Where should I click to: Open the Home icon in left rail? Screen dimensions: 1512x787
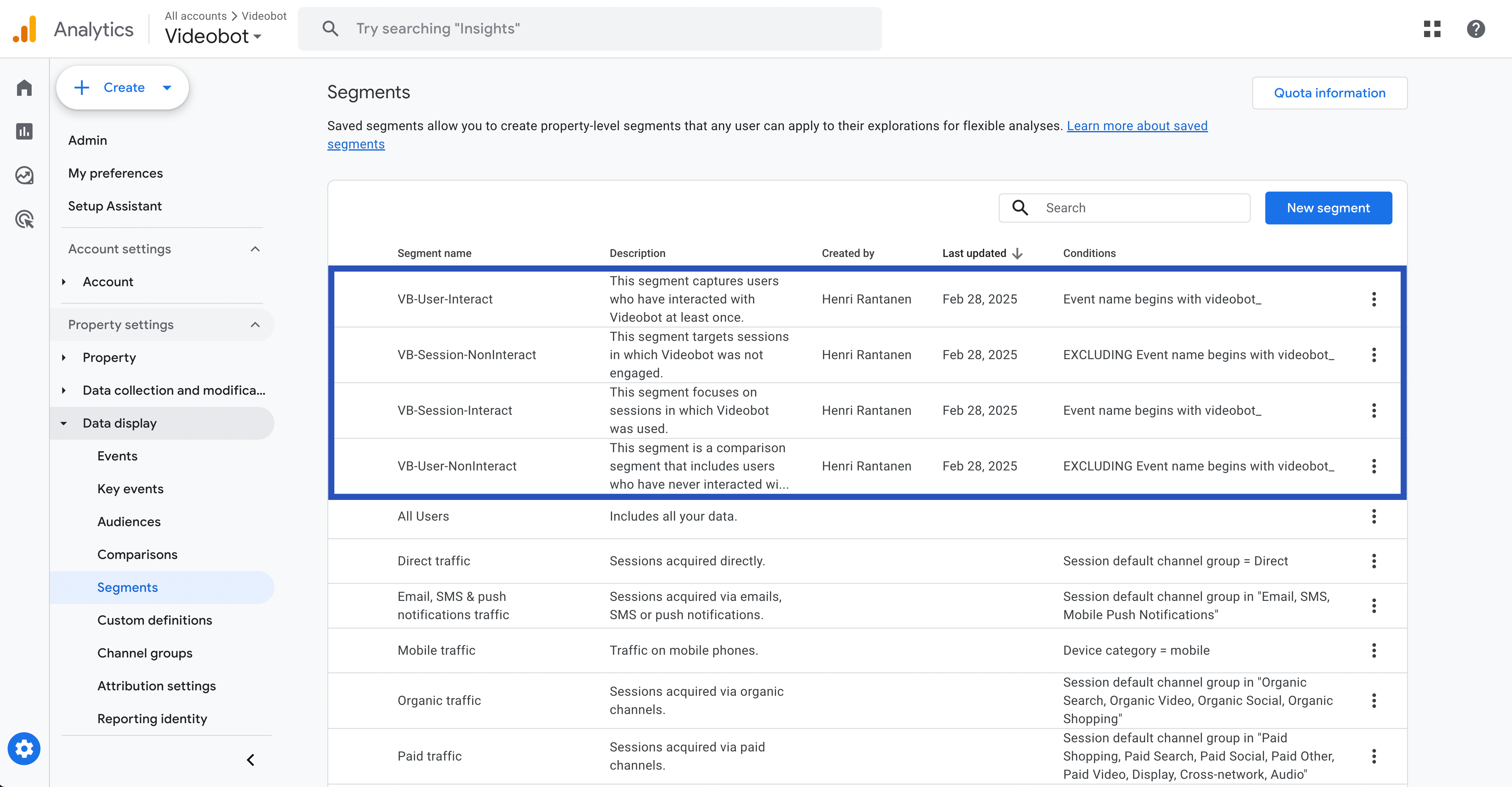click(24, 88)
